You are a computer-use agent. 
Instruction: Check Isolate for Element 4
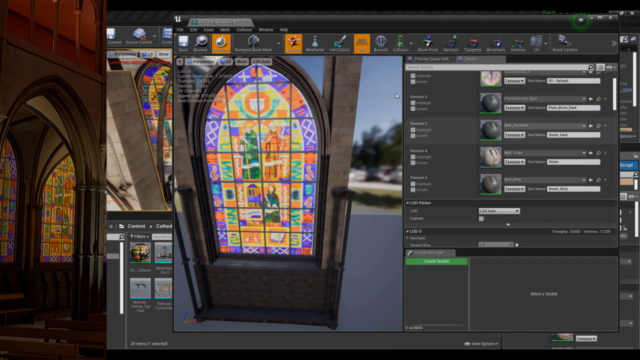coord(413,163)
